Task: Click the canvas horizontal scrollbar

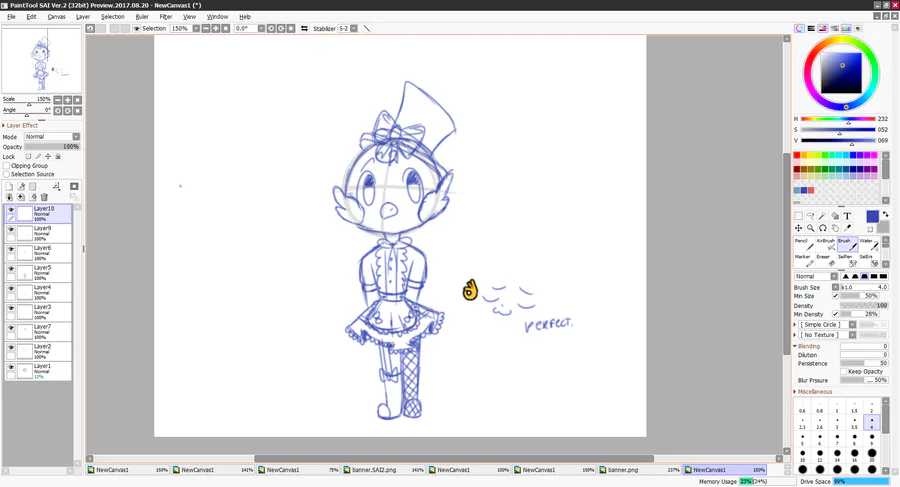Action: (453, 458)
